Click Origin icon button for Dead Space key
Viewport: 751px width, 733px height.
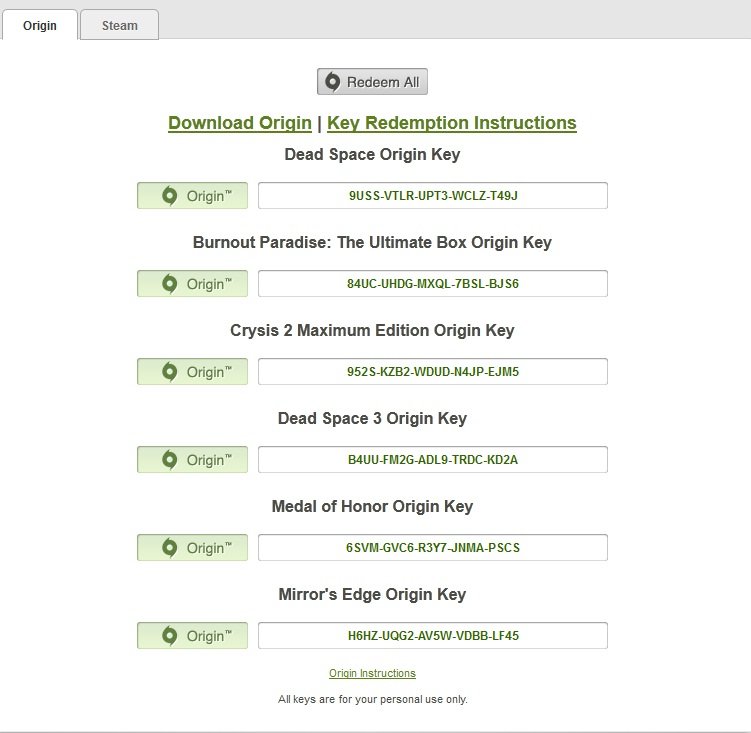coord(192,196)
